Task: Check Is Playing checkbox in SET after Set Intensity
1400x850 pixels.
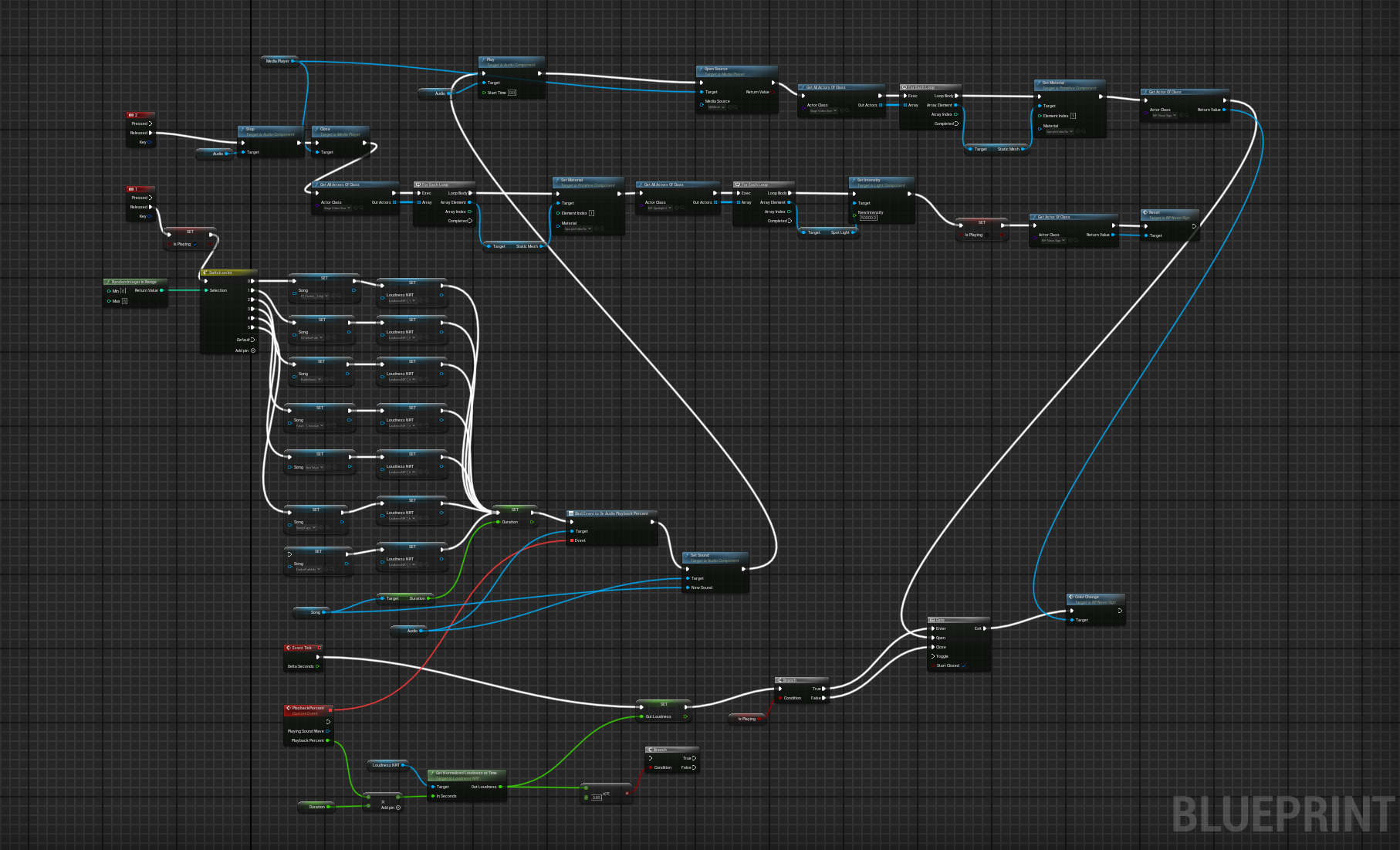Action: 987,235
